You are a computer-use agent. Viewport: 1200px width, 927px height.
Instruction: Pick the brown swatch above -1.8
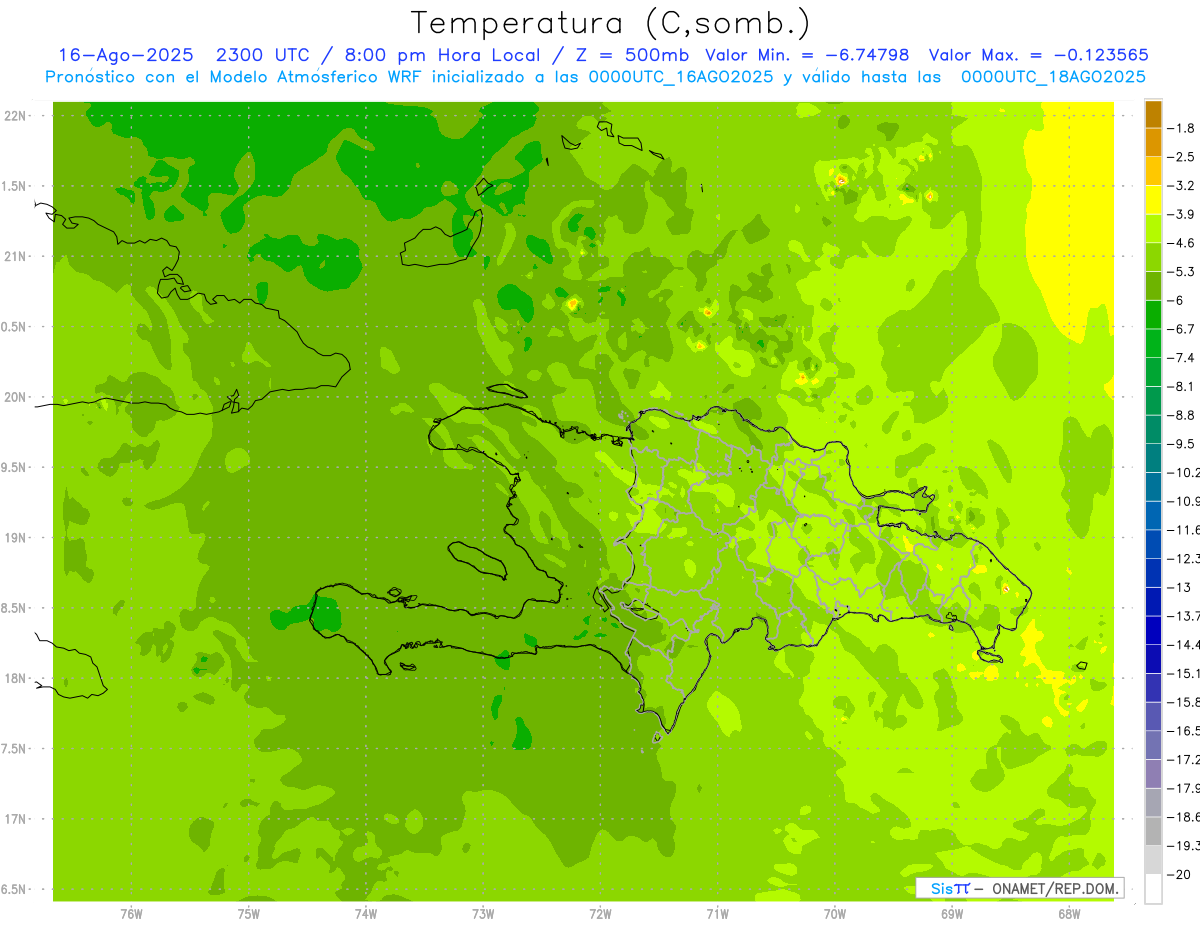click(x=1153, y=114)
